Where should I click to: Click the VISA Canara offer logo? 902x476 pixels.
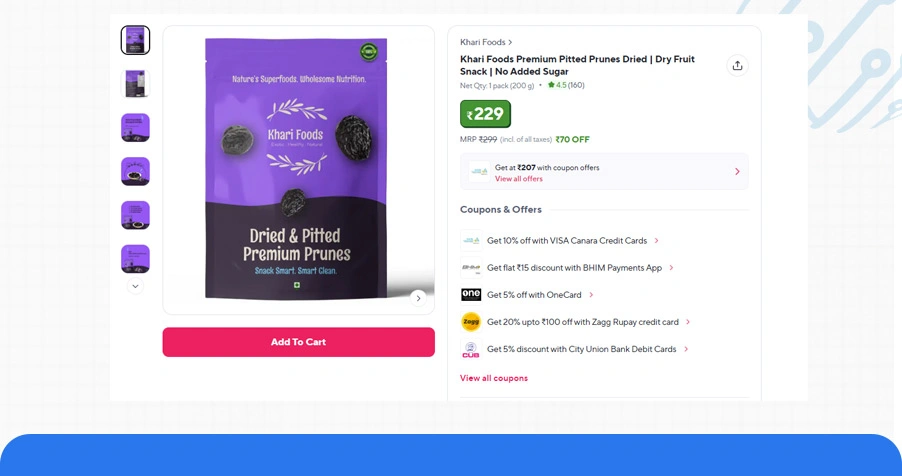(471, 241)
